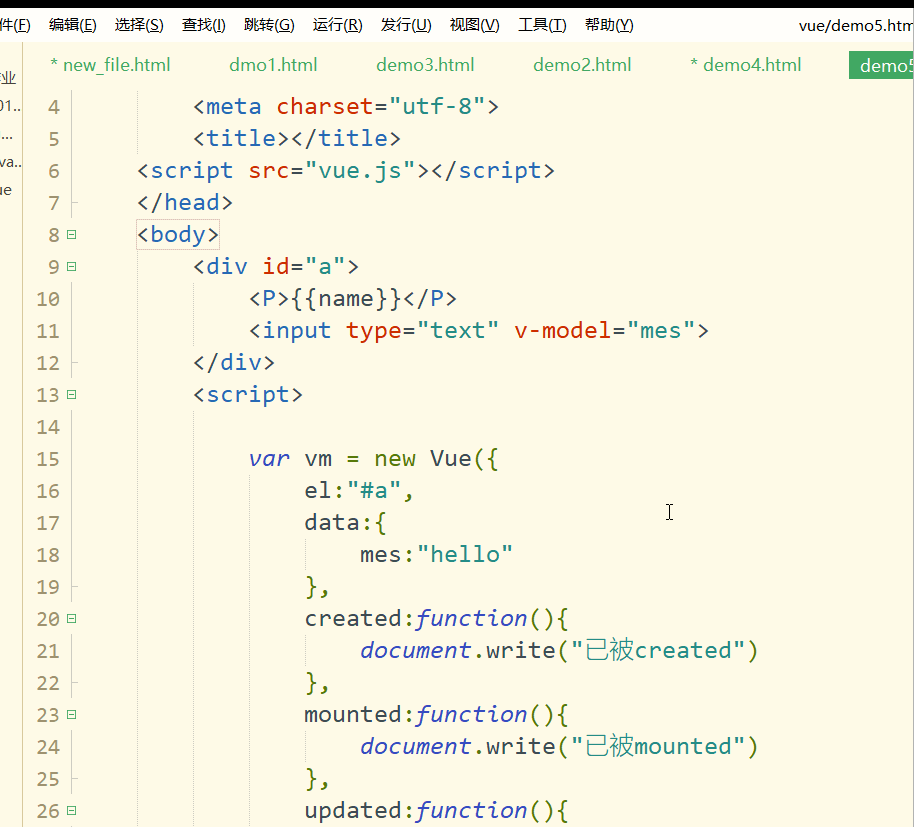Collapse the script fold at line 13
Screen dimensions: 914x827
coord(72,395)
